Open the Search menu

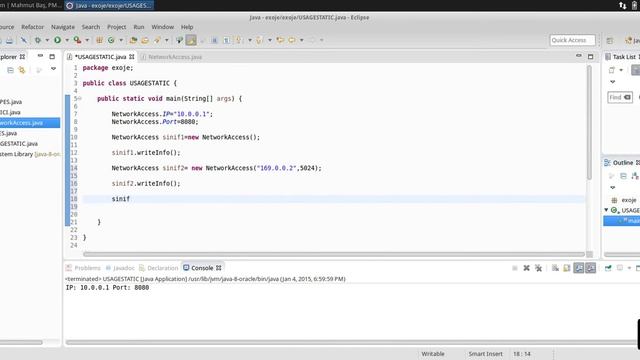[91, 27]
